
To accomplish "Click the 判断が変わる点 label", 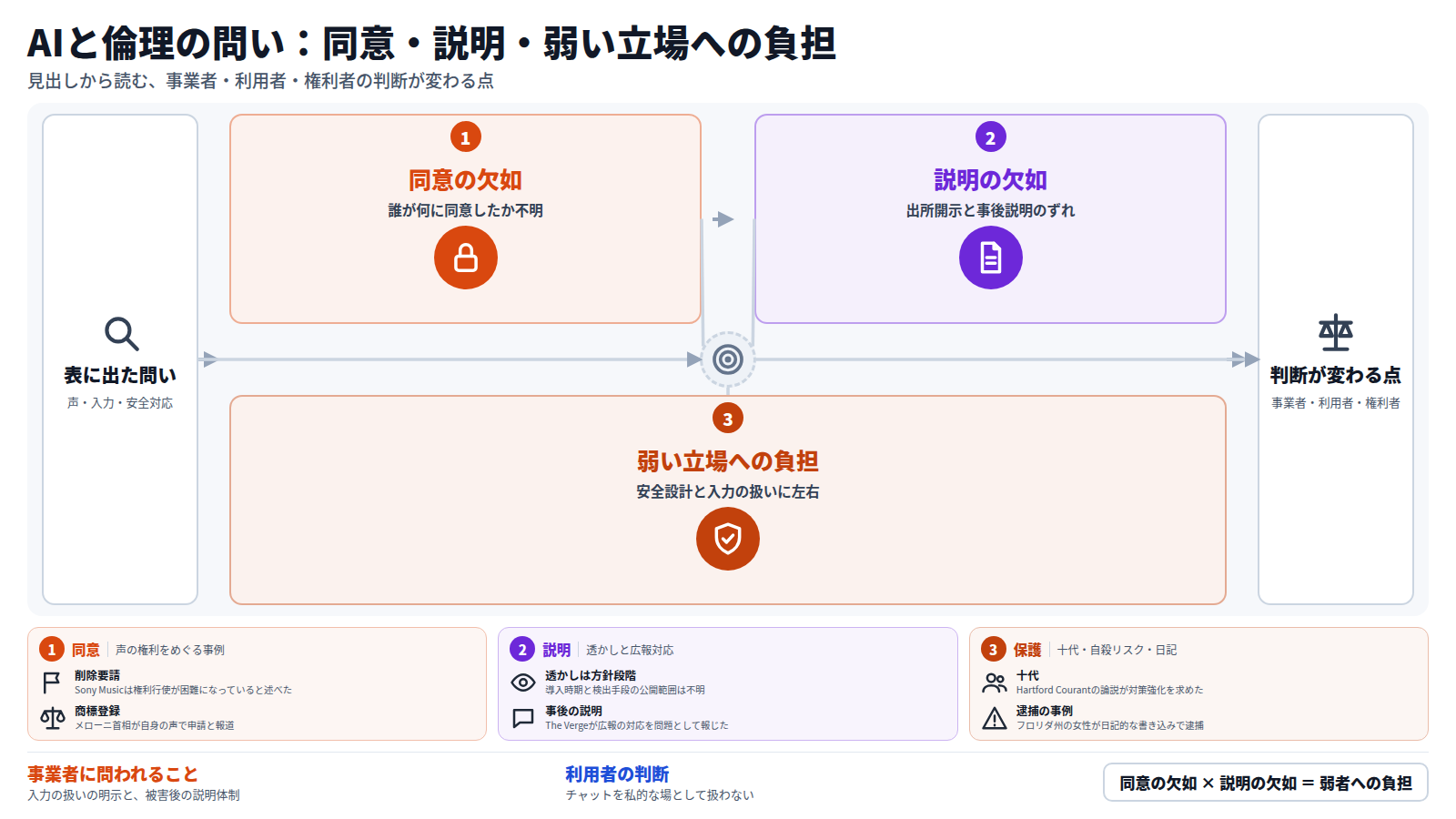I will click(1336, 375).
